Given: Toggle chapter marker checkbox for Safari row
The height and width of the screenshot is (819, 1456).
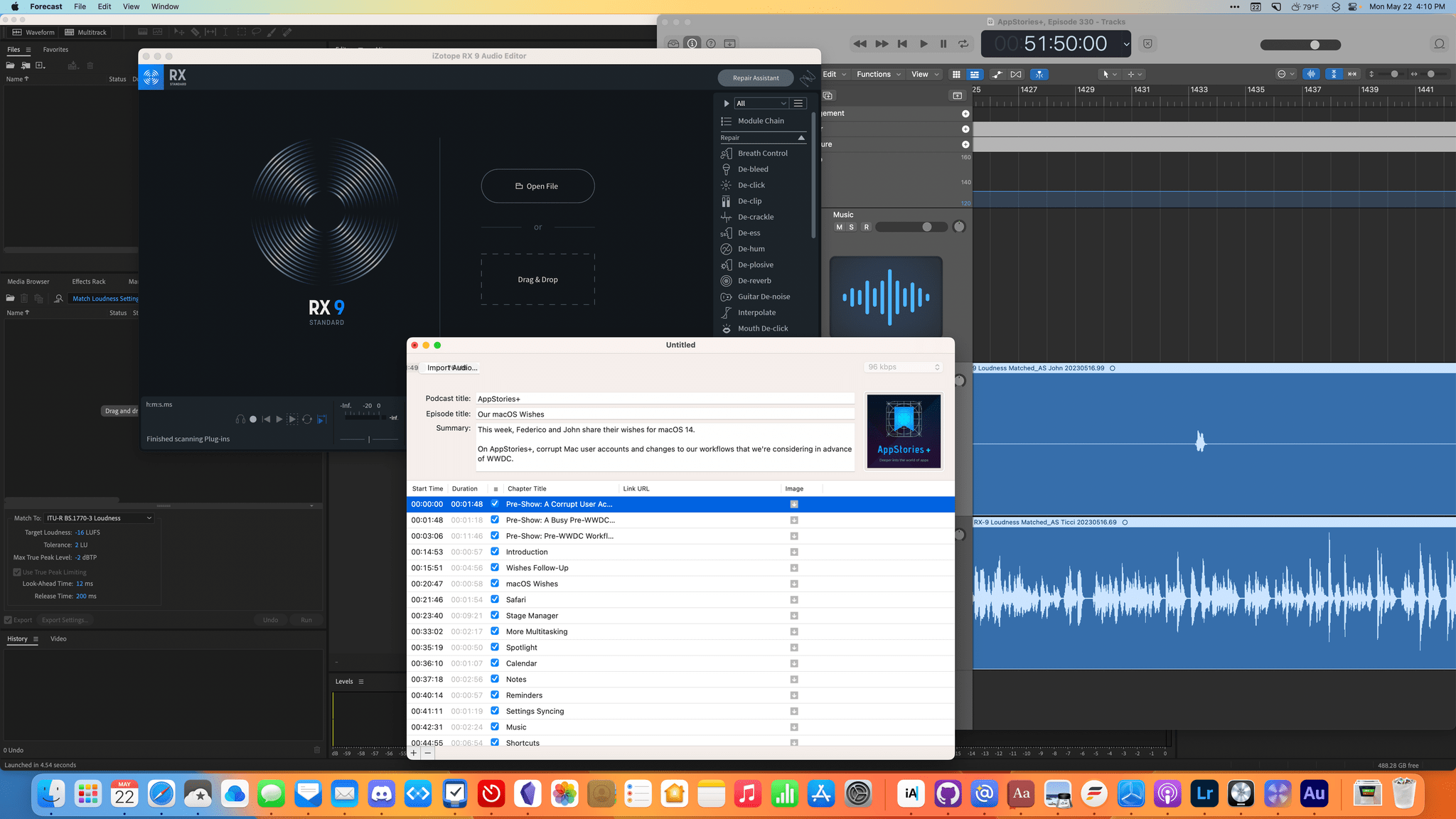Looking at the screenshot, I should [x=495, y=599].
